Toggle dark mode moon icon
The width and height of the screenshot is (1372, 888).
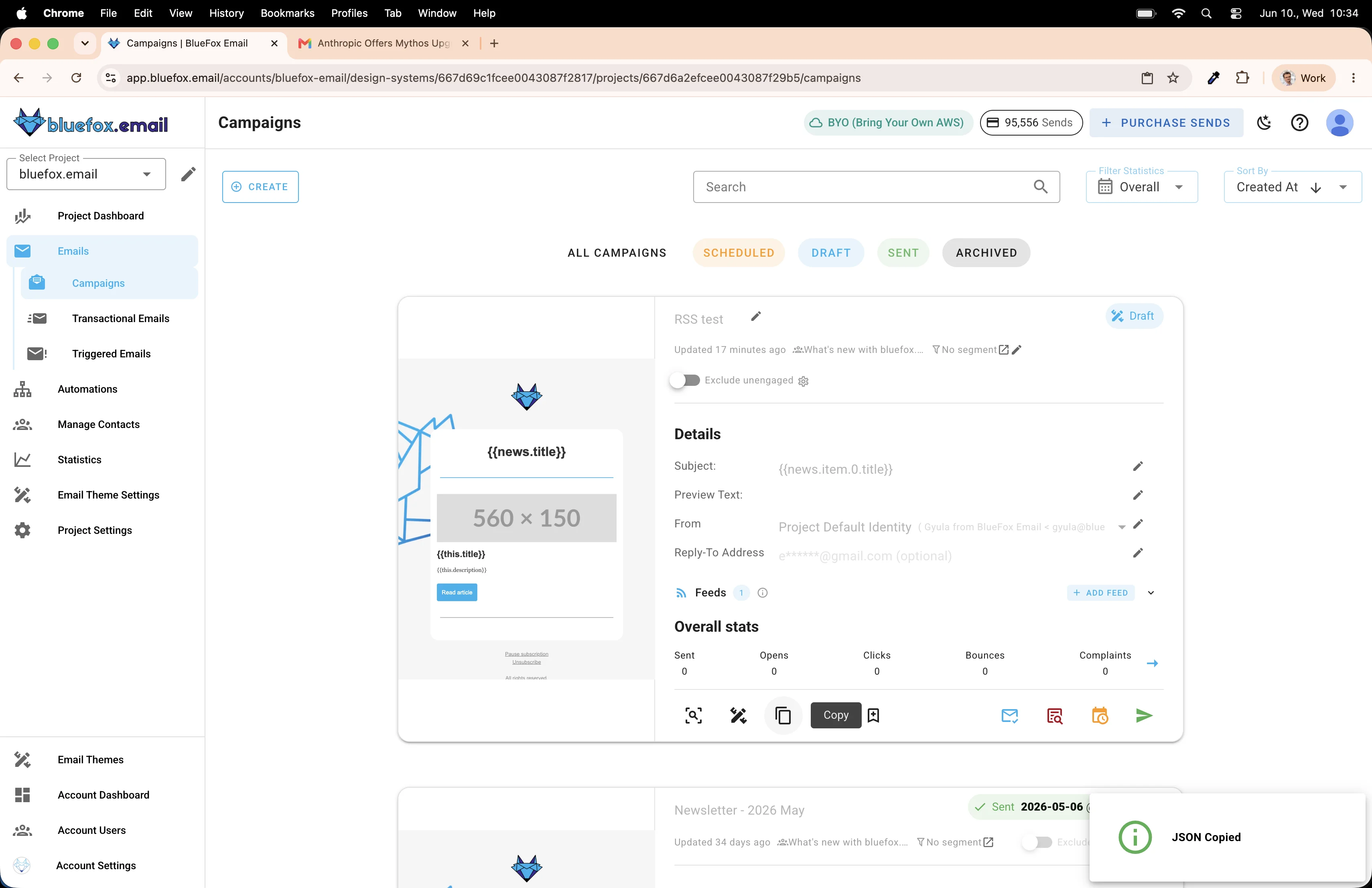[1264, 123]
